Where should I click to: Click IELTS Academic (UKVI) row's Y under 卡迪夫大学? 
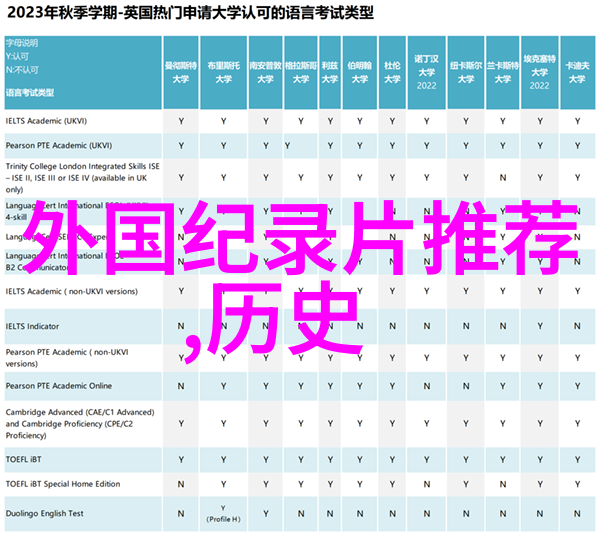click(577, 121)
